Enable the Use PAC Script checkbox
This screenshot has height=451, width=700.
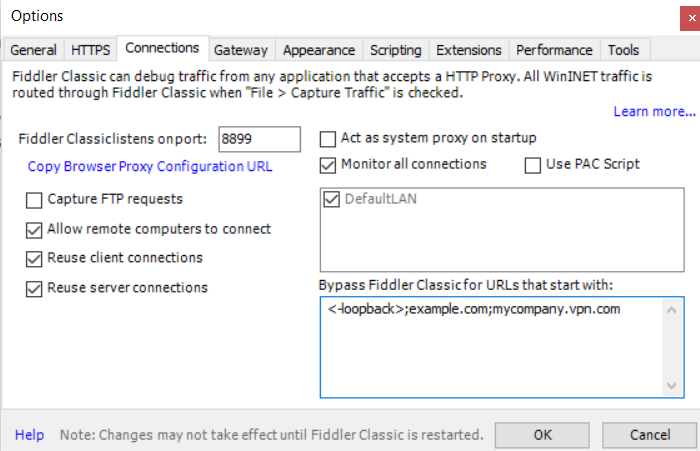533,164
